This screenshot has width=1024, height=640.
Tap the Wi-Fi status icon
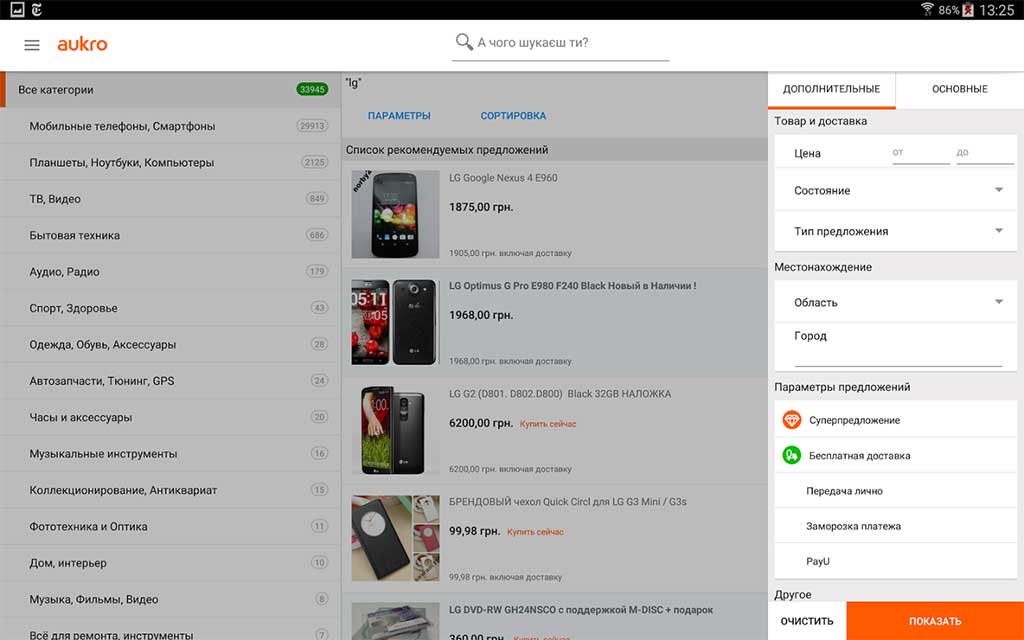927,10
